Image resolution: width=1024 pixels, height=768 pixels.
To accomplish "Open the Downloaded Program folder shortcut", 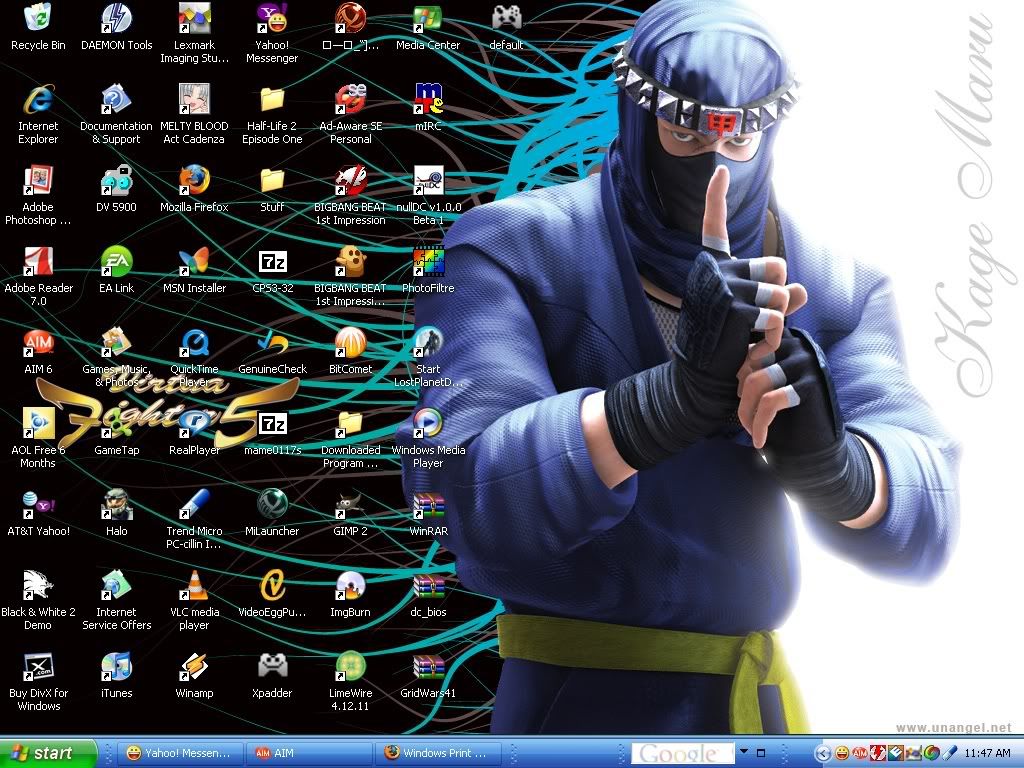I will [x=350, y=423].
